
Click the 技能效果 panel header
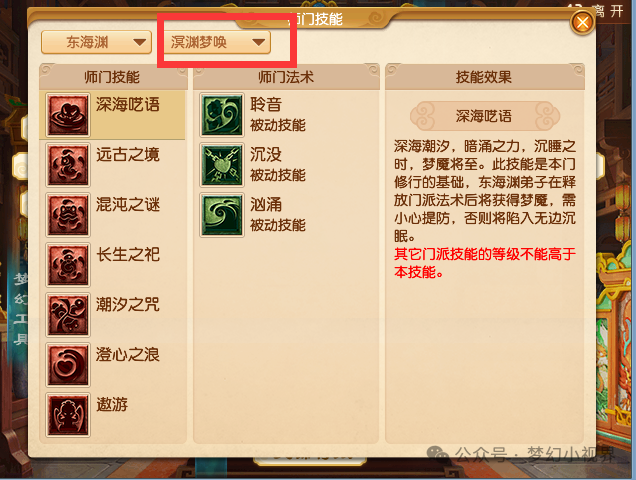(484, 77)
